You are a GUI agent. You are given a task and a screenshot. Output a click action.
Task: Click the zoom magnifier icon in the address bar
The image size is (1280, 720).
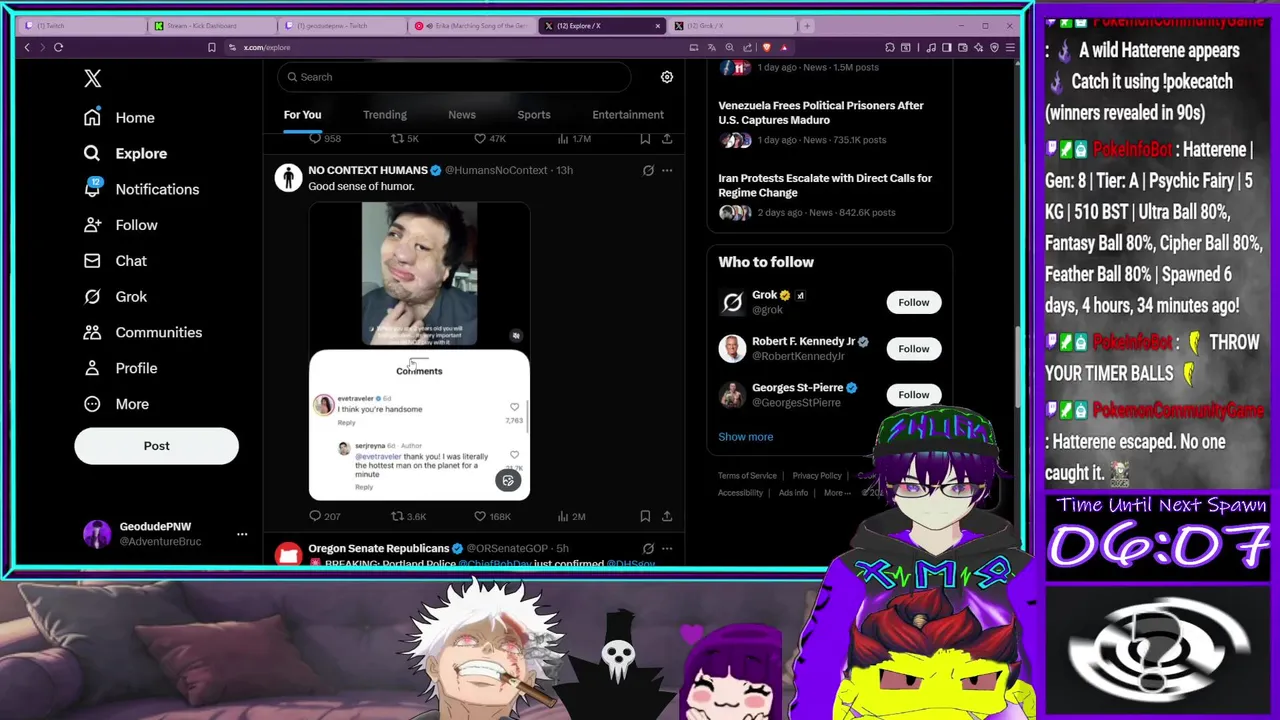pyautogui.click(x=729, y=47)
